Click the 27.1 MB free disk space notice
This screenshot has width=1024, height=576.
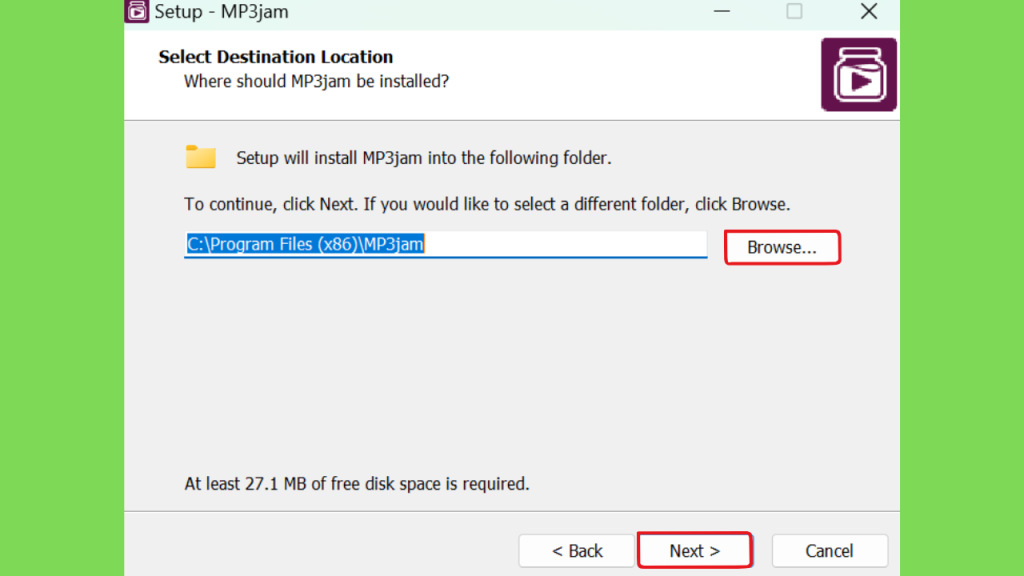(357, 484)
